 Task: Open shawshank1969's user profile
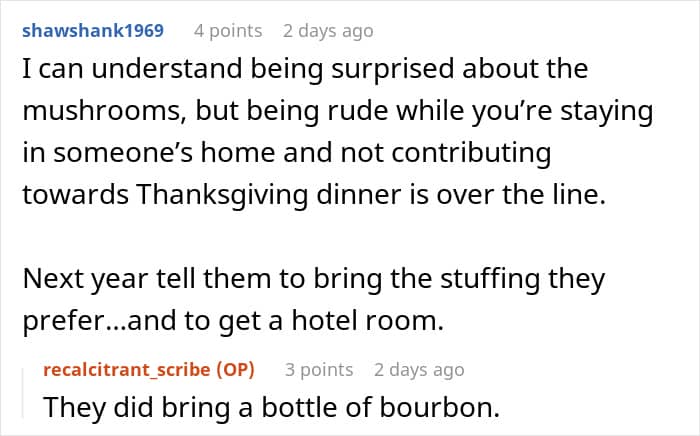pos(93,30)
